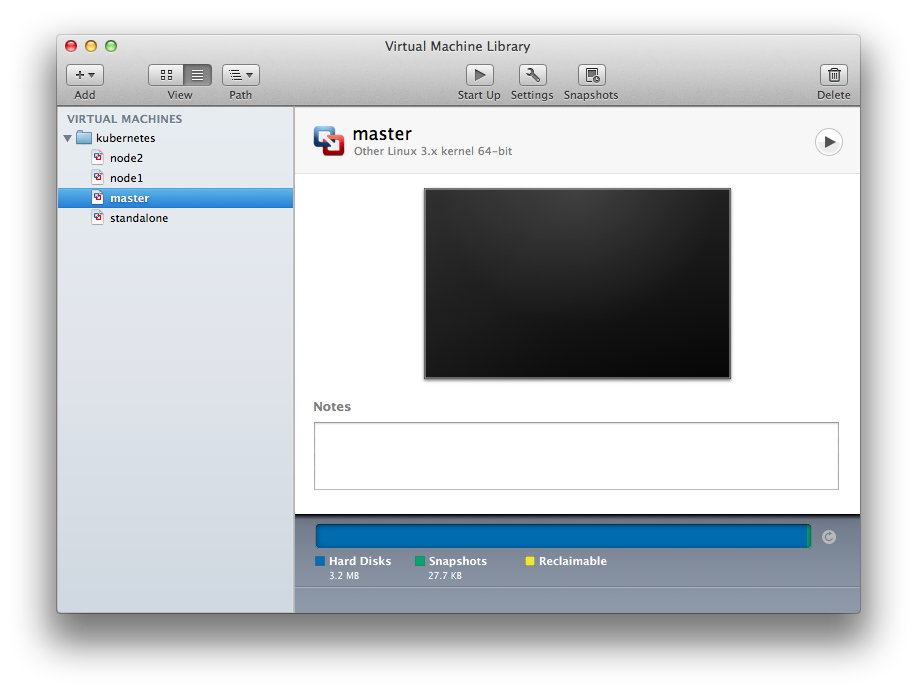Open Settings with the wrench icon
Viewport: 917px width, 692px height.
click(x=532, y=75)
